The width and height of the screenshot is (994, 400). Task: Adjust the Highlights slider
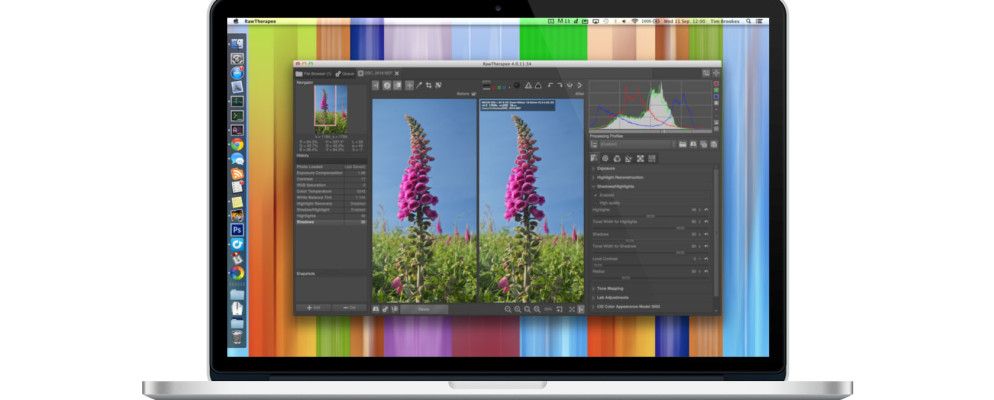click(650, 216)
